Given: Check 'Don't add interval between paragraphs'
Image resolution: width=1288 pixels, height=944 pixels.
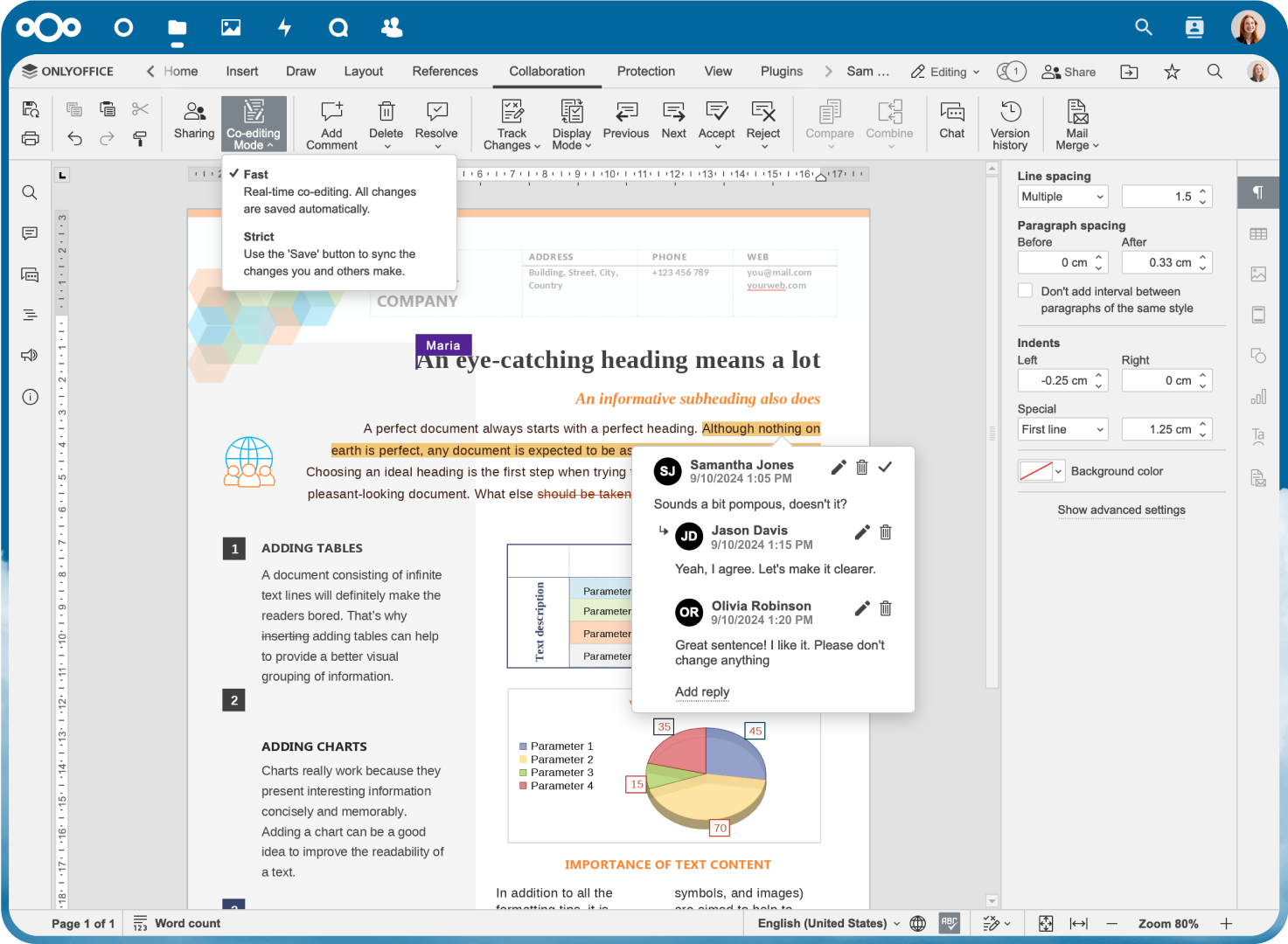Looking at the screenshot, I should [x=1024, y=289].
